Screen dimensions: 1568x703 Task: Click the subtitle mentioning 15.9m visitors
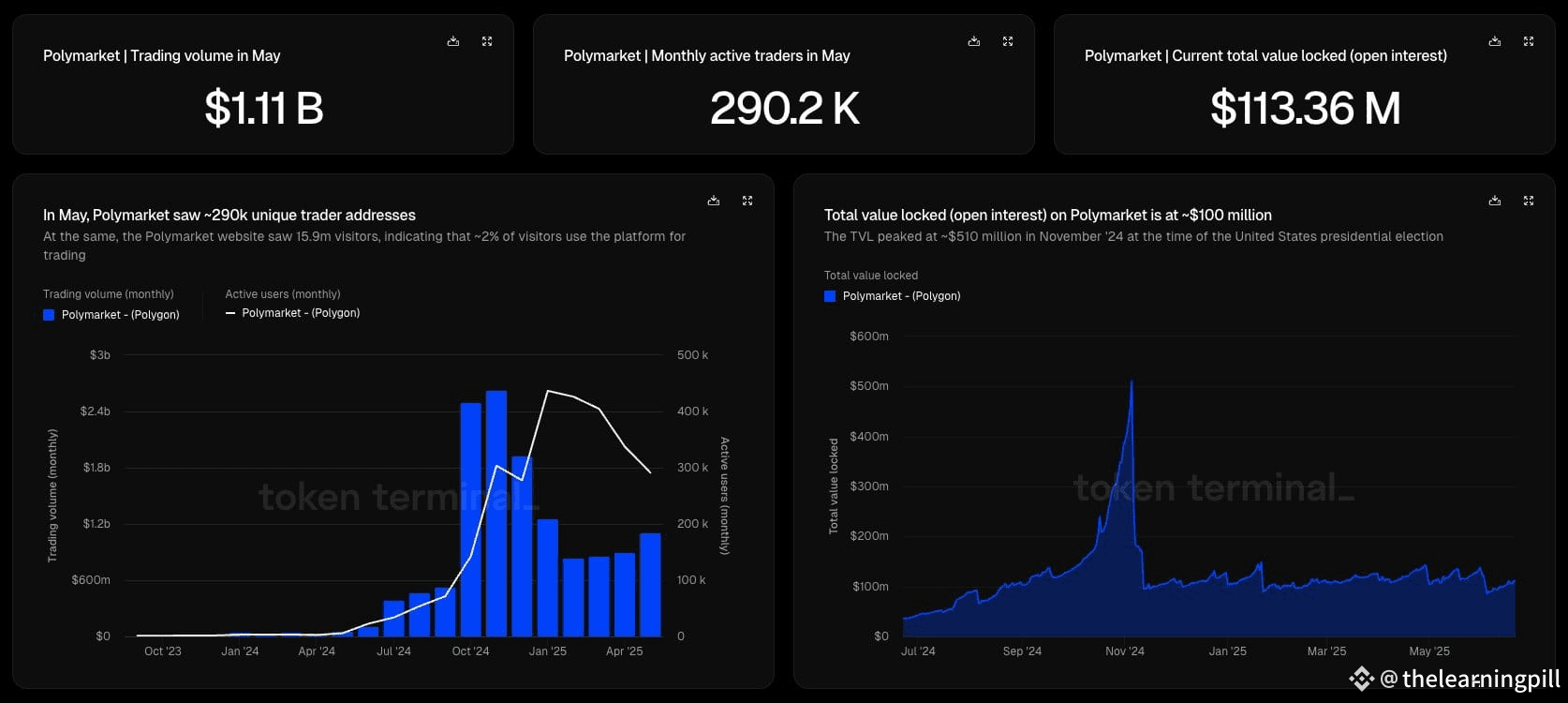(364, 246)
